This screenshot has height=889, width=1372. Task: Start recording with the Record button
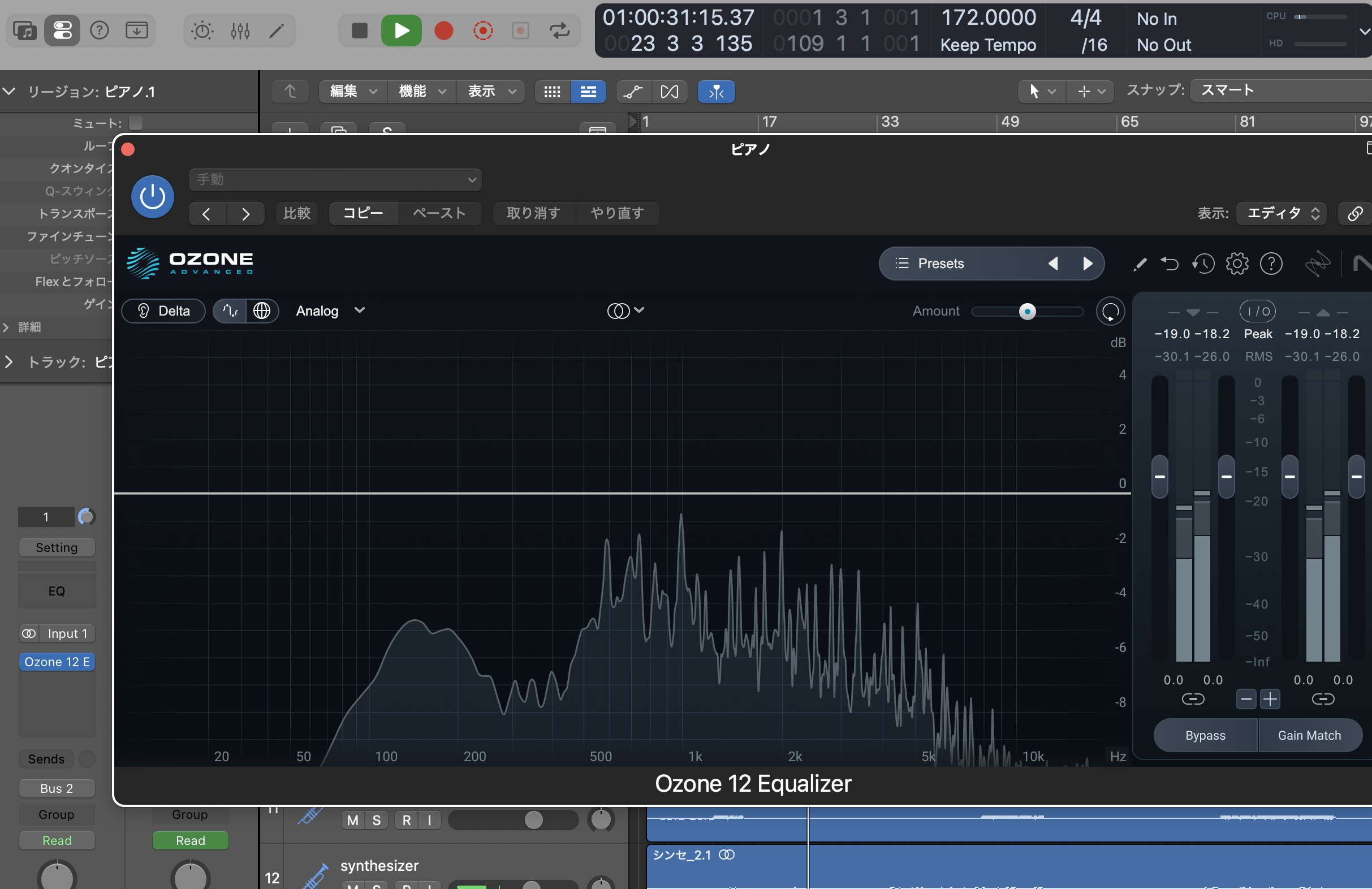(443, 30)
